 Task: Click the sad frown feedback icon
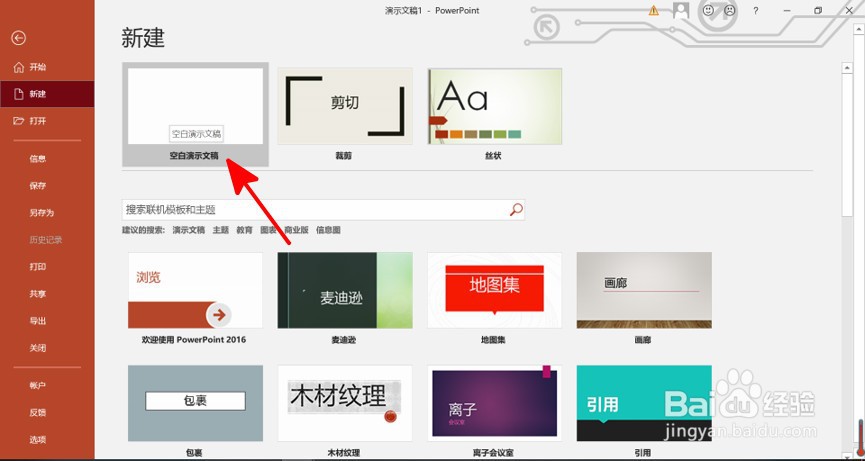pyautogui.click(x=730, y=10)
